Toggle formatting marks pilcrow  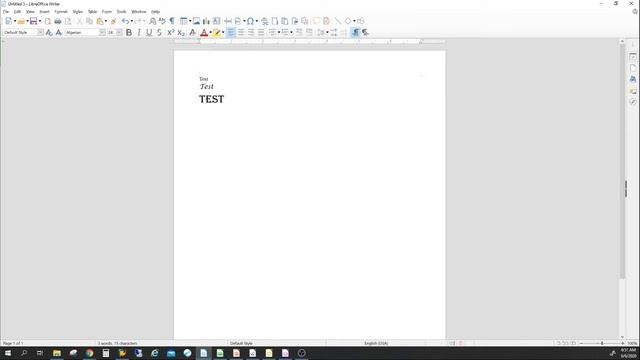click(x=172, y=21)
